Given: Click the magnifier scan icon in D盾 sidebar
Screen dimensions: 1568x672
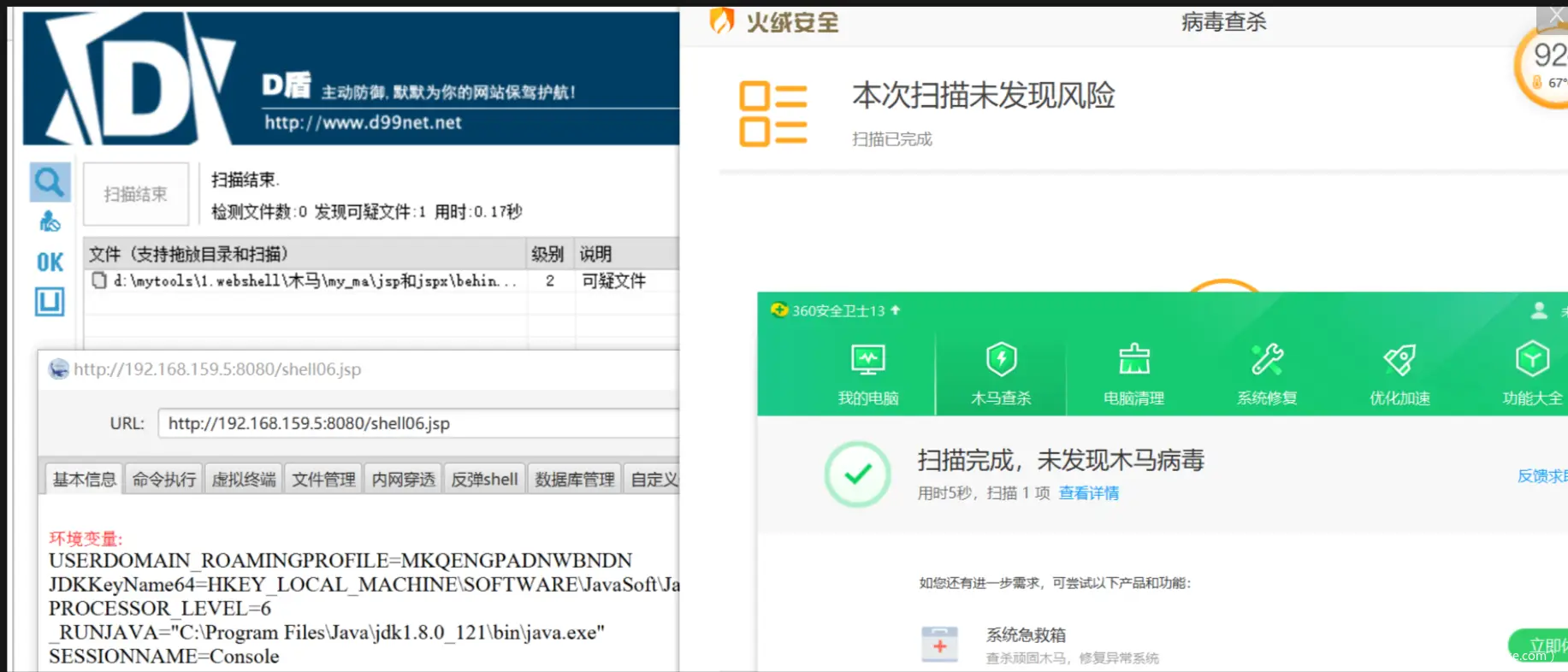Looking at the screenshot, I should pos(50,182).
